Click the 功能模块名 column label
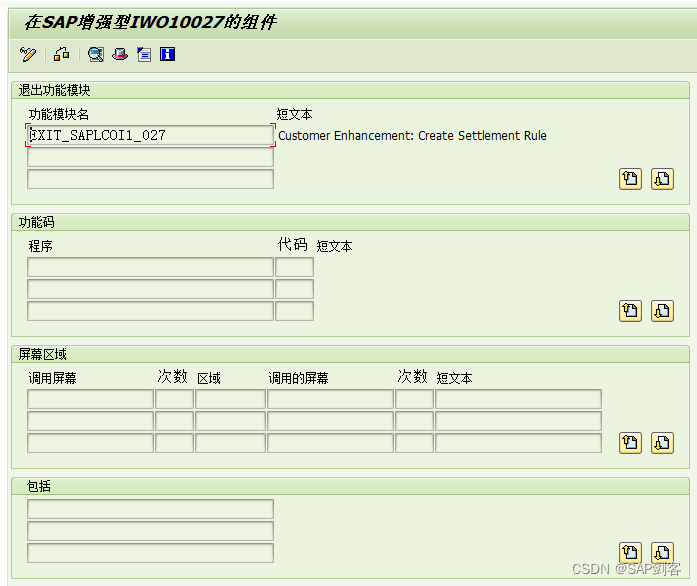697x586 pixels. click(x=59, y=114)
